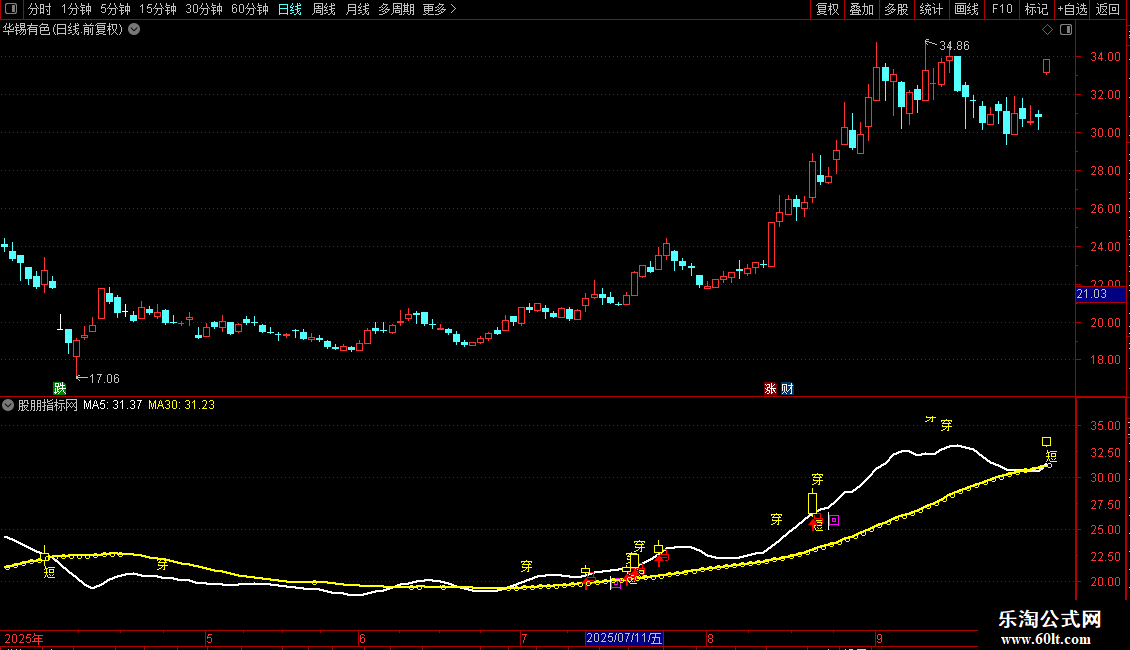Click the magenta 回 signal box near 27.50
This screenshot has height=650, width=1130.
point(834,520)
